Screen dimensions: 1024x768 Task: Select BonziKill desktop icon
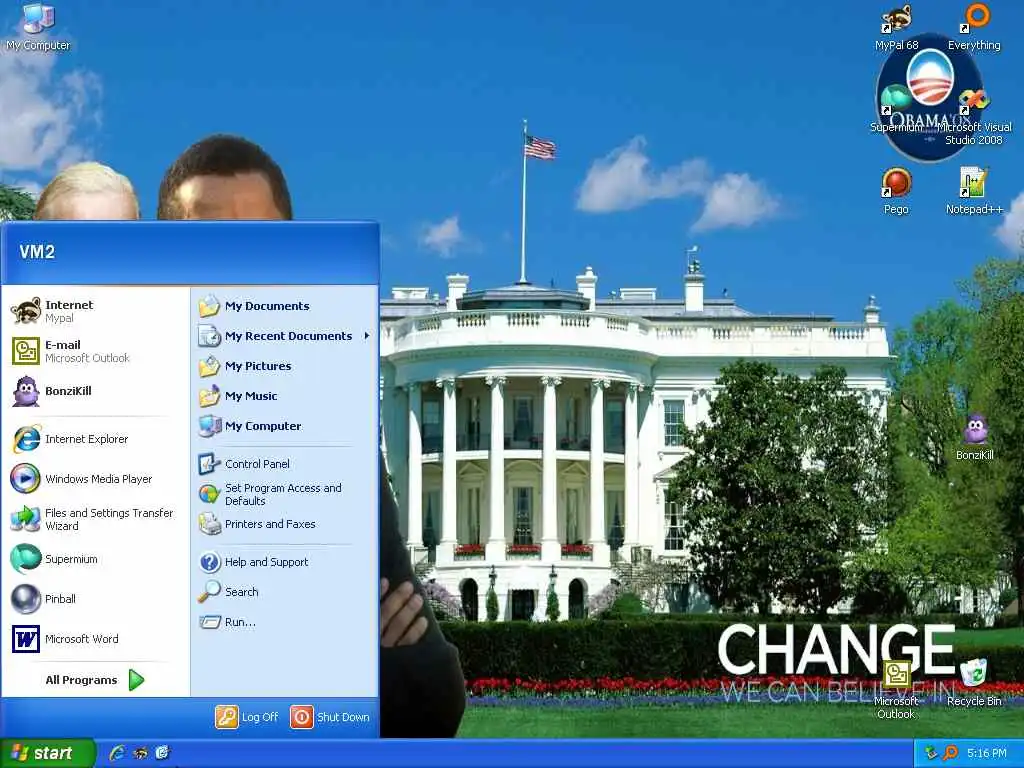(x=974, y=437)
